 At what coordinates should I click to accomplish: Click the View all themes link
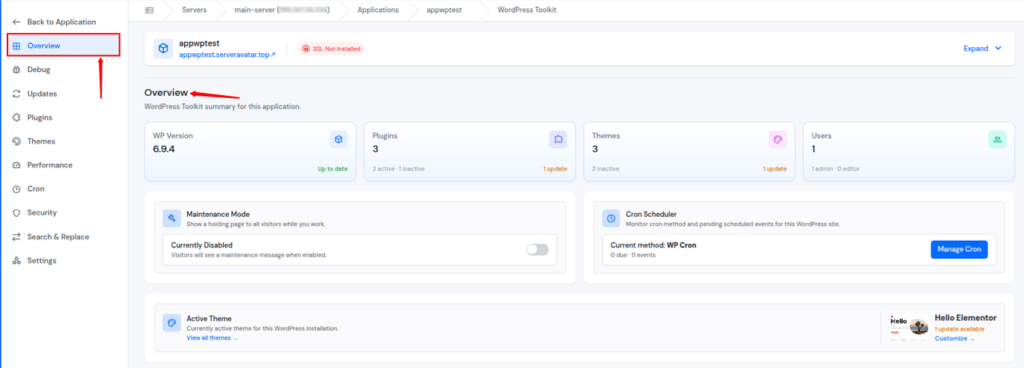(212, 338)
